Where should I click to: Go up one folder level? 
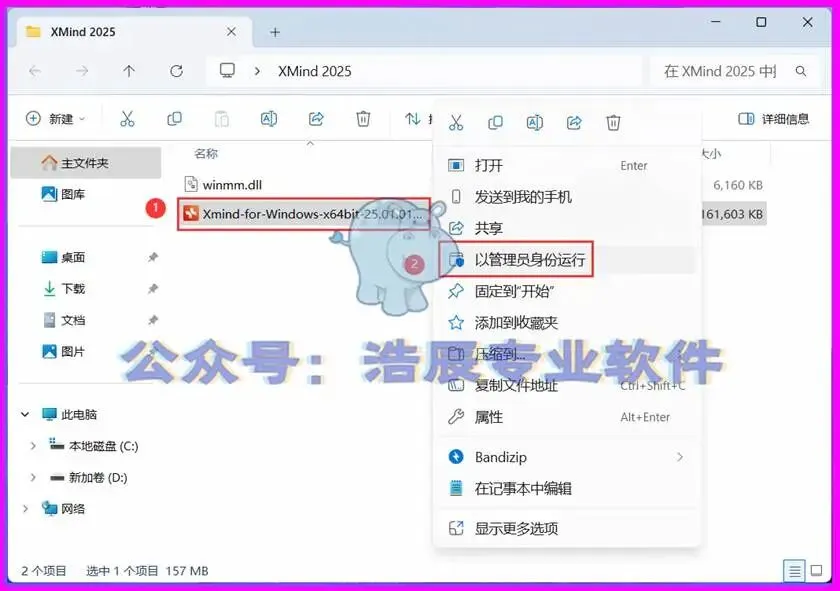pyautogui.click(x=129, y=71)
